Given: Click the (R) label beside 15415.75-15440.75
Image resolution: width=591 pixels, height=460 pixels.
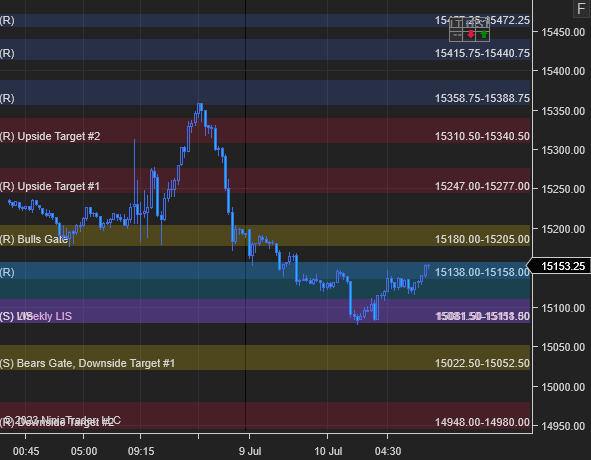Looking at the screenshot, I should pos(7,53).
